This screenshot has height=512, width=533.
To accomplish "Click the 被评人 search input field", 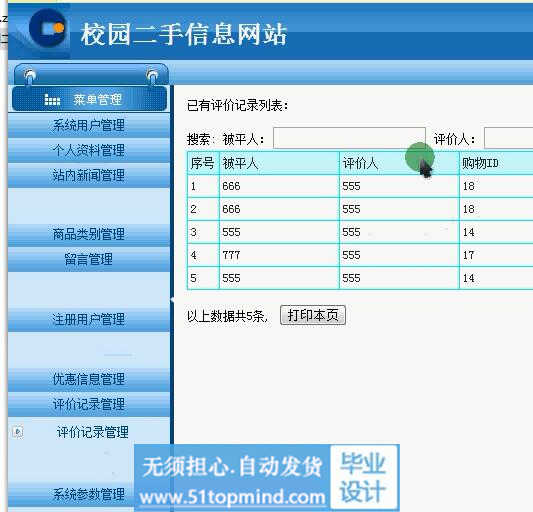I will click(349, 138).
